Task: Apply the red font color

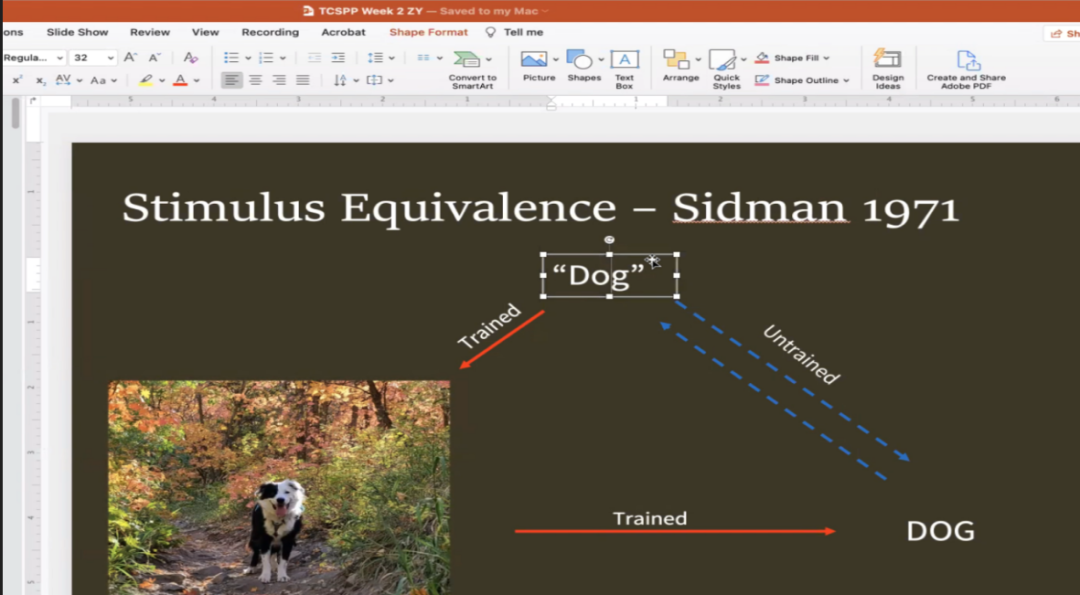Action: coord(180,81)
